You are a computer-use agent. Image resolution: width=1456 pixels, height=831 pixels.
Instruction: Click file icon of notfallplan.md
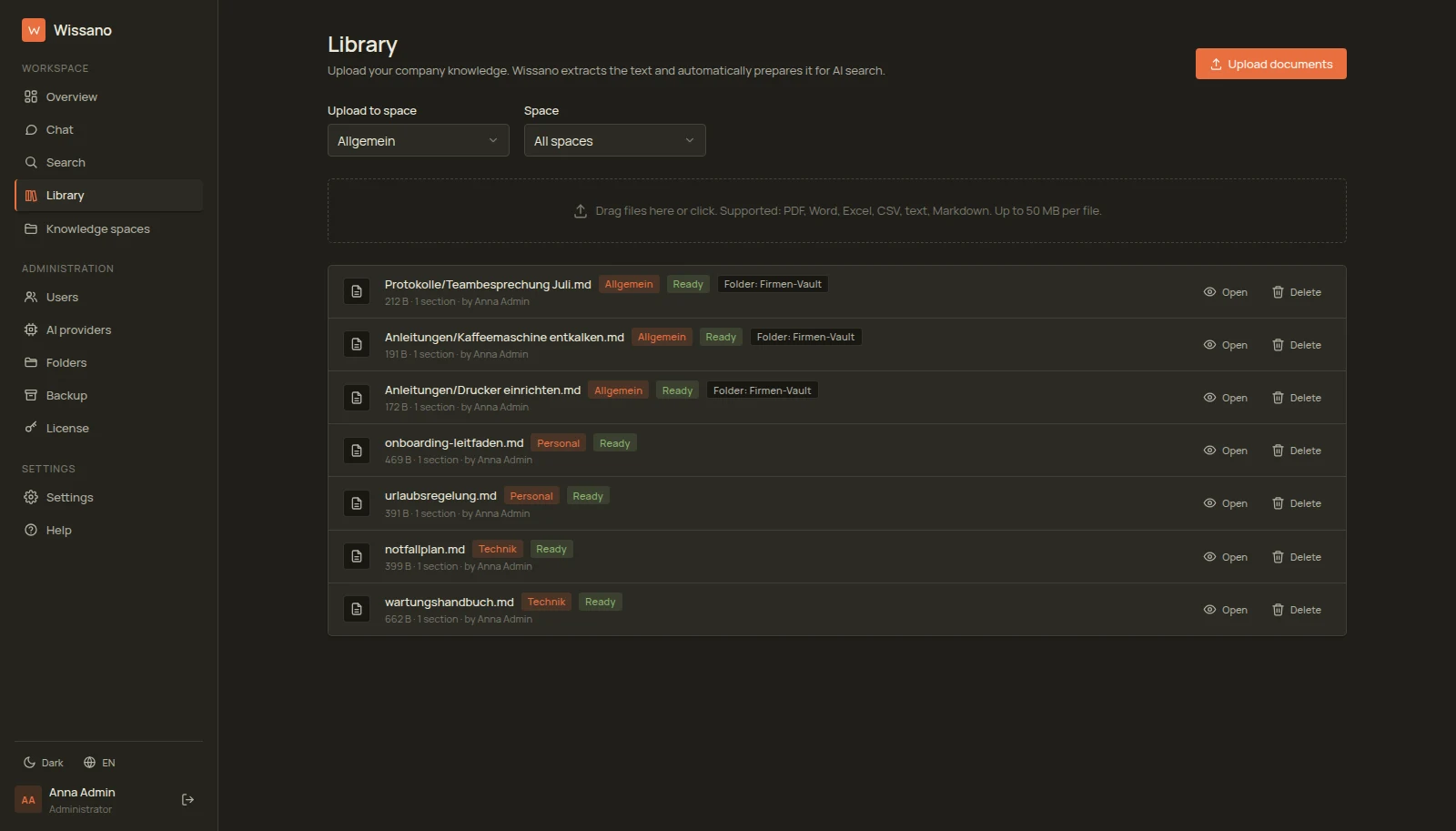click(x=357, y=556)
